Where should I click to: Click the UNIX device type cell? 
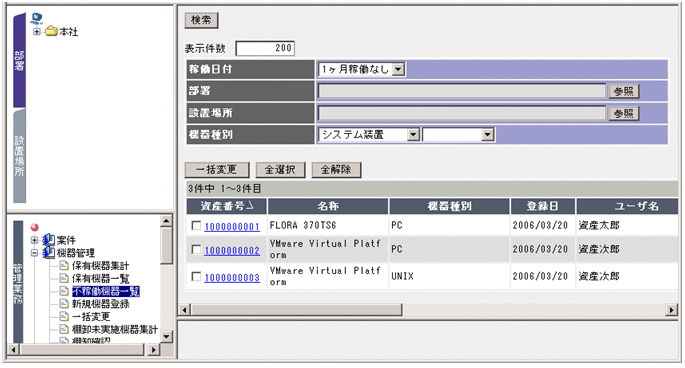pos(450,276)
